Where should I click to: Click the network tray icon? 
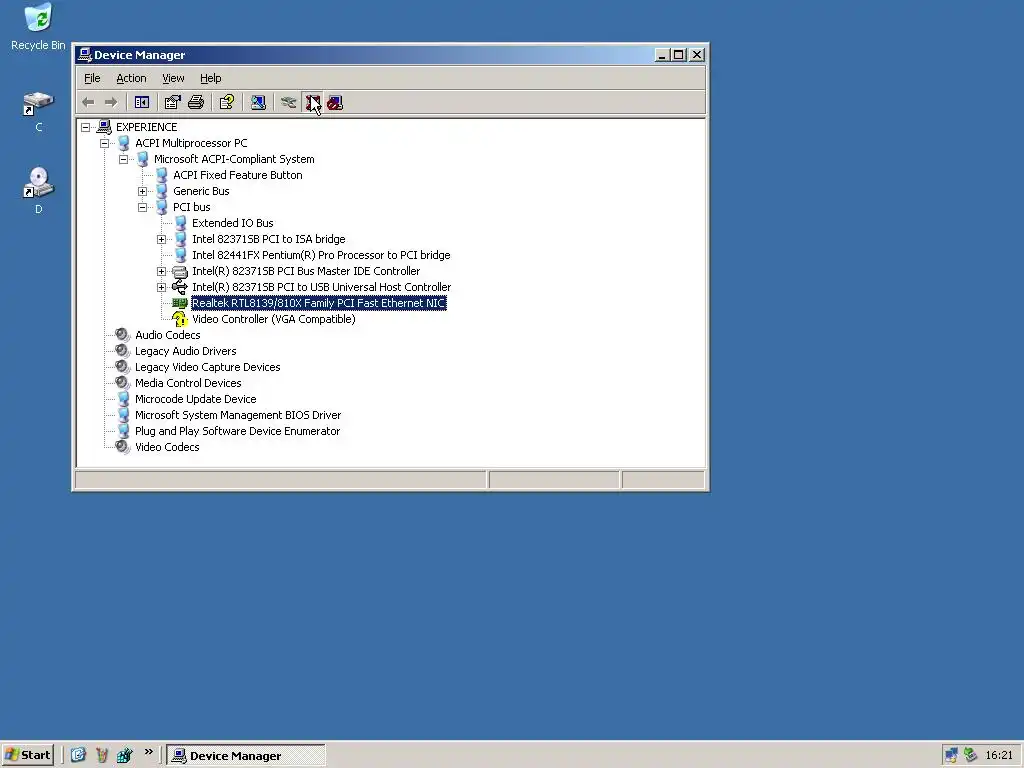(952, 755)
